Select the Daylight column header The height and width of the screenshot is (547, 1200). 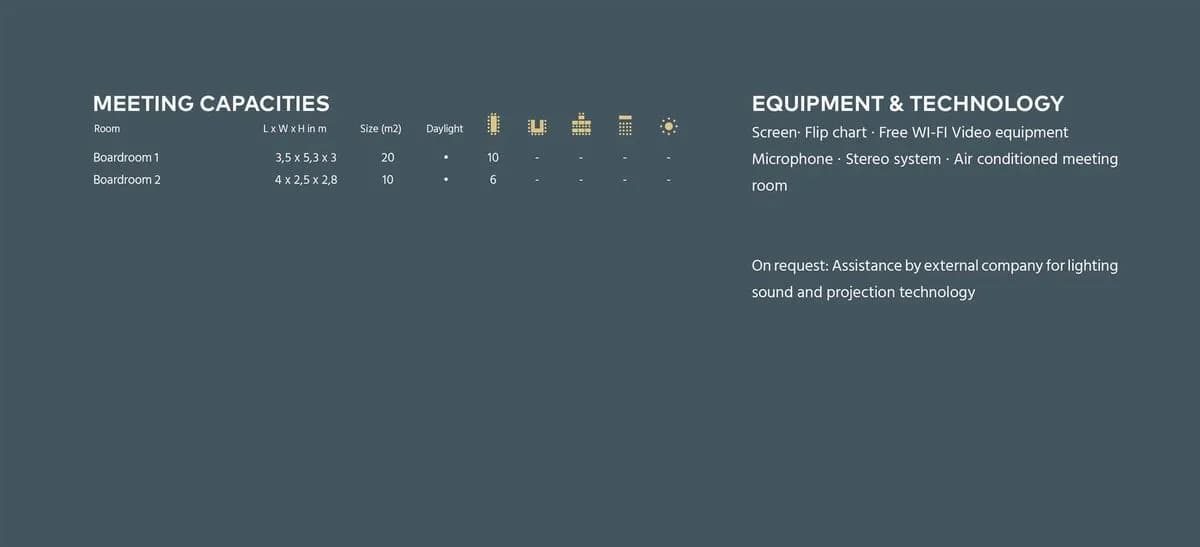pos(445,129)
